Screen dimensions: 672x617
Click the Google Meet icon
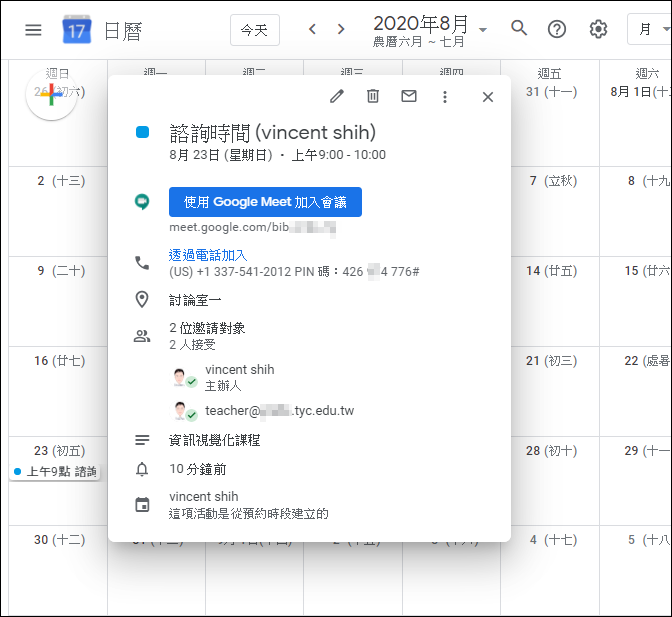point(142,201)
